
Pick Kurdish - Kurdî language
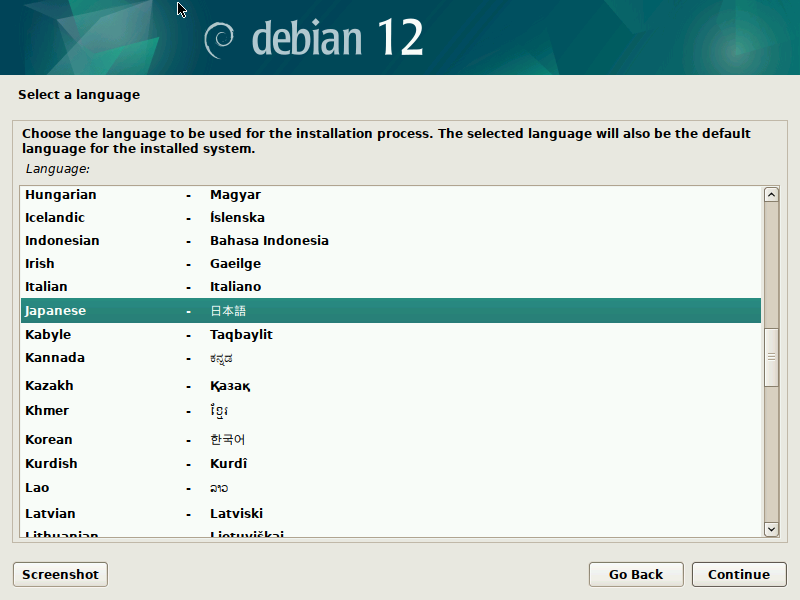[x=391, y=464]
